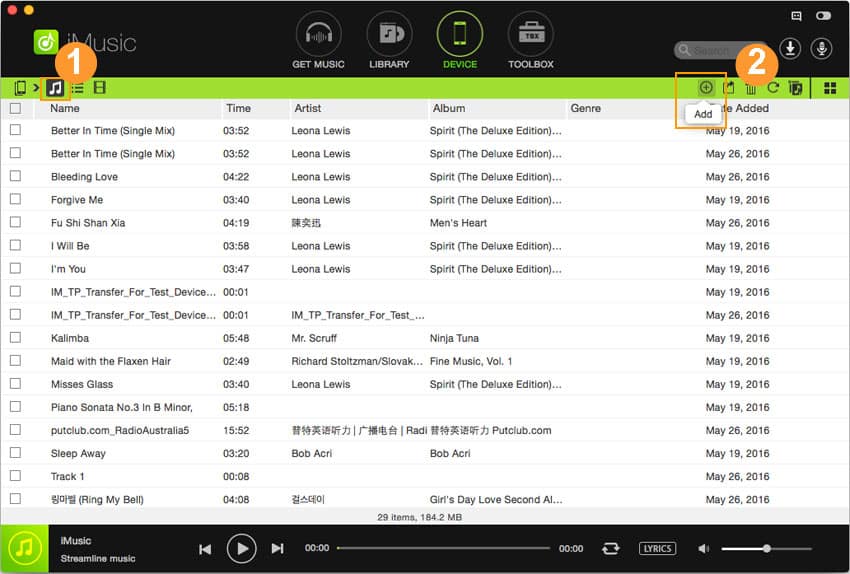Viewport: 850px width, 574px height.
Task: Click the device phone icon in green bar
Action: click(x=21, y=88)
